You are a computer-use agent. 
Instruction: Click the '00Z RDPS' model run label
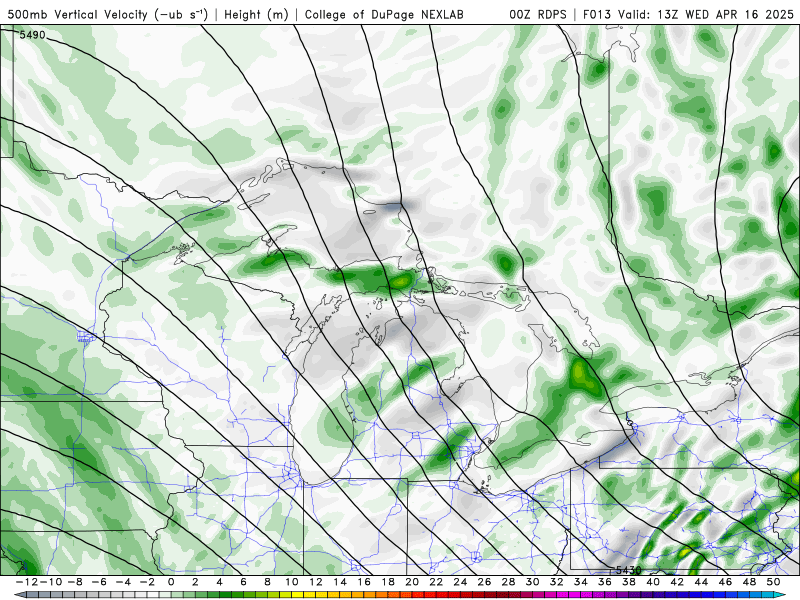click(x=538, y=14)
